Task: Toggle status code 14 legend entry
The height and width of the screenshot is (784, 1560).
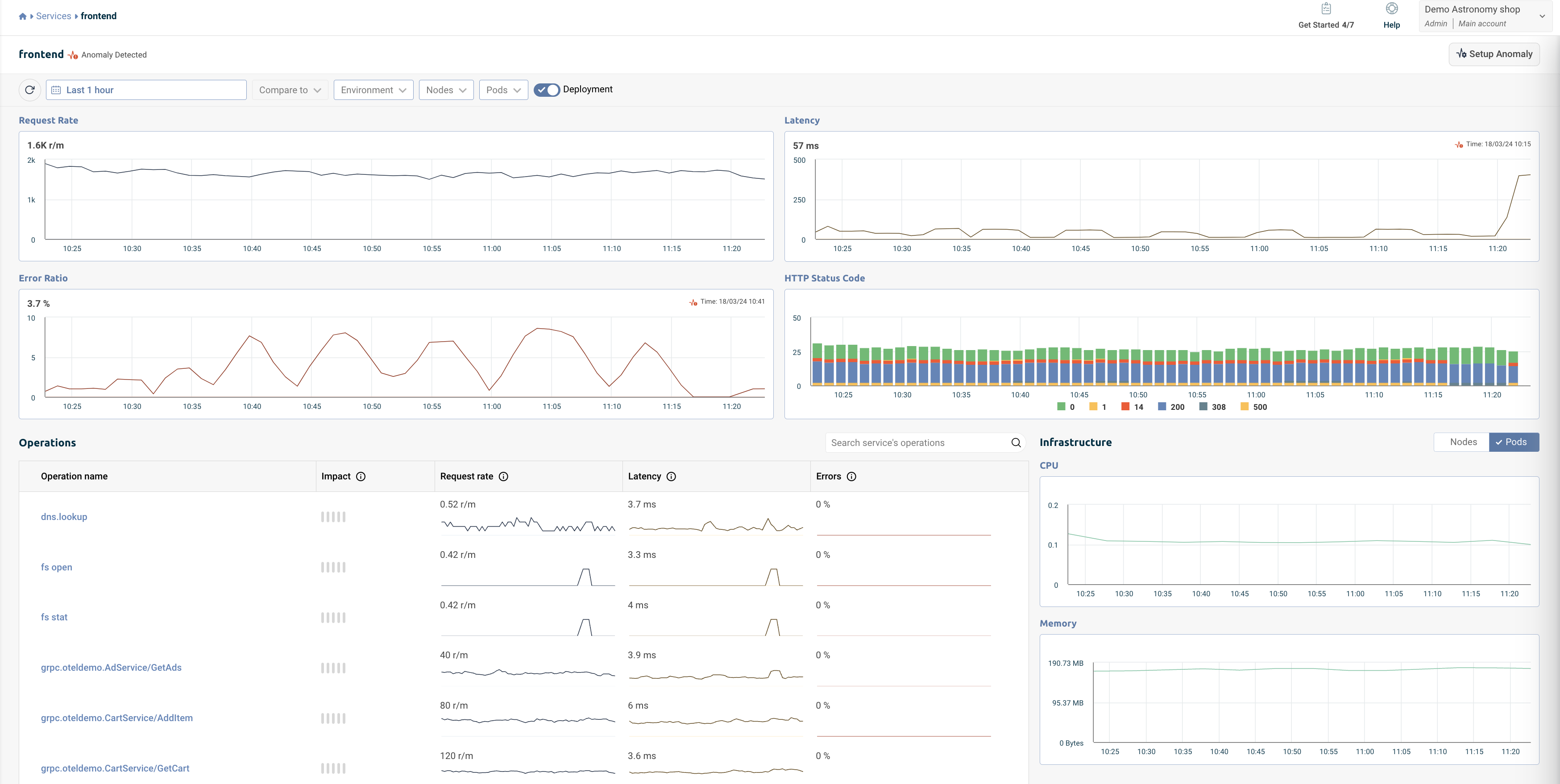Action: tap(1133, 407)
